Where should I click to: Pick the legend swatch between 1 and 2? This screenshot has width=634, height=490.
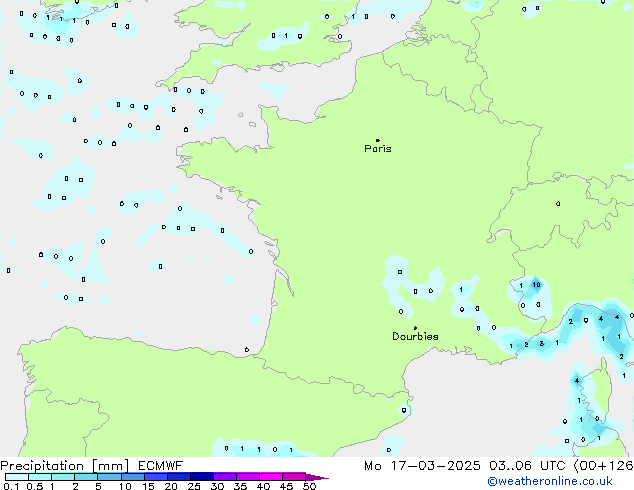(x=63, y=477)
